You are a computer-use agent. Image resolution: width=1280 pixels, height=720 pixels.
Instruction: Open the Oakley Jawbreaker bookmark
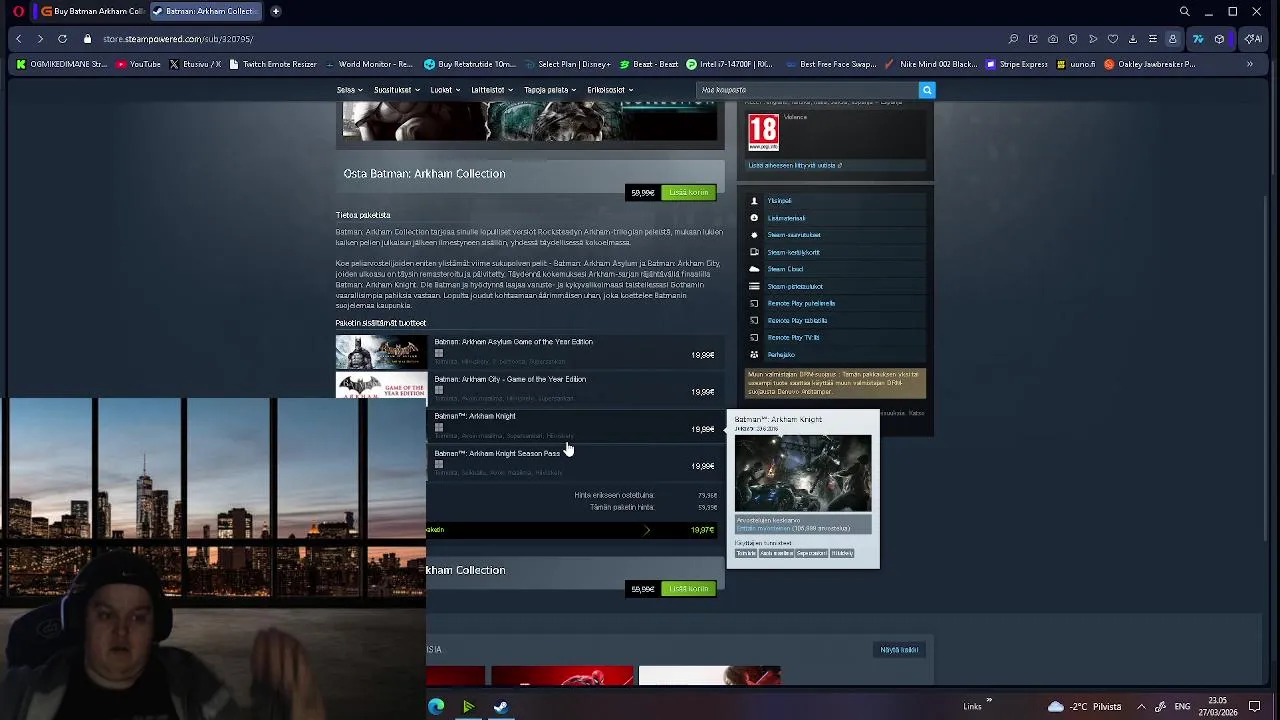pyautogui.click(x=1150, y=64)
